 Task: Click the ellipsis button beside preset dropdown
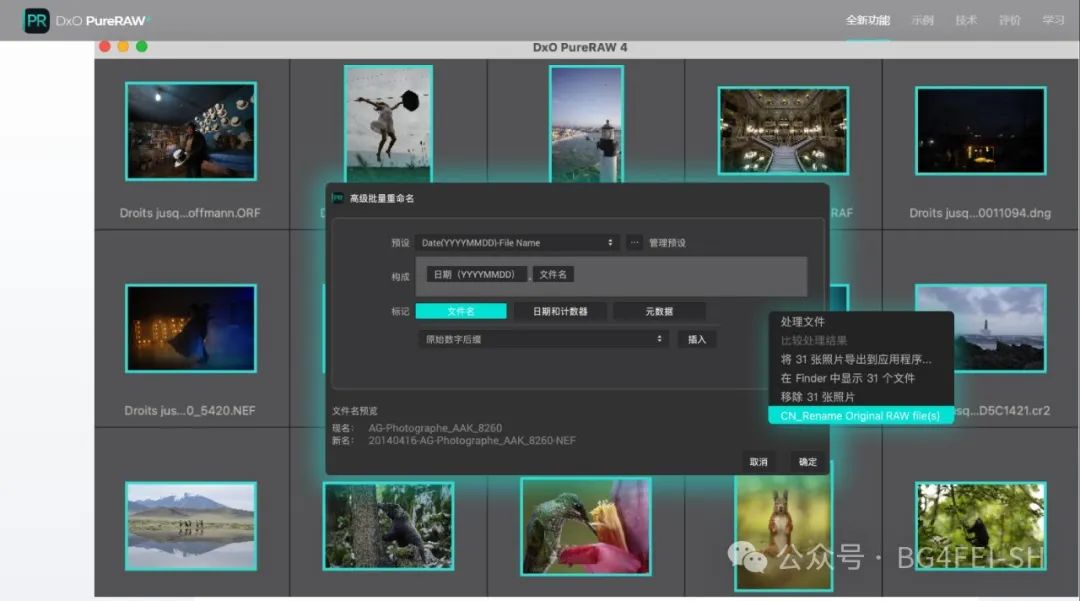click(x=634, y=242)
